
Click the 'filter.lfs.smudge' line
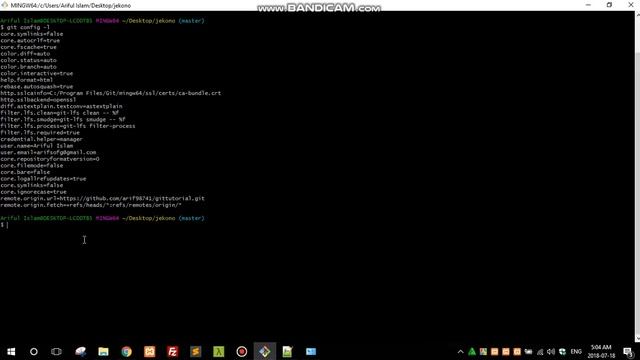[x=63, y=119]
